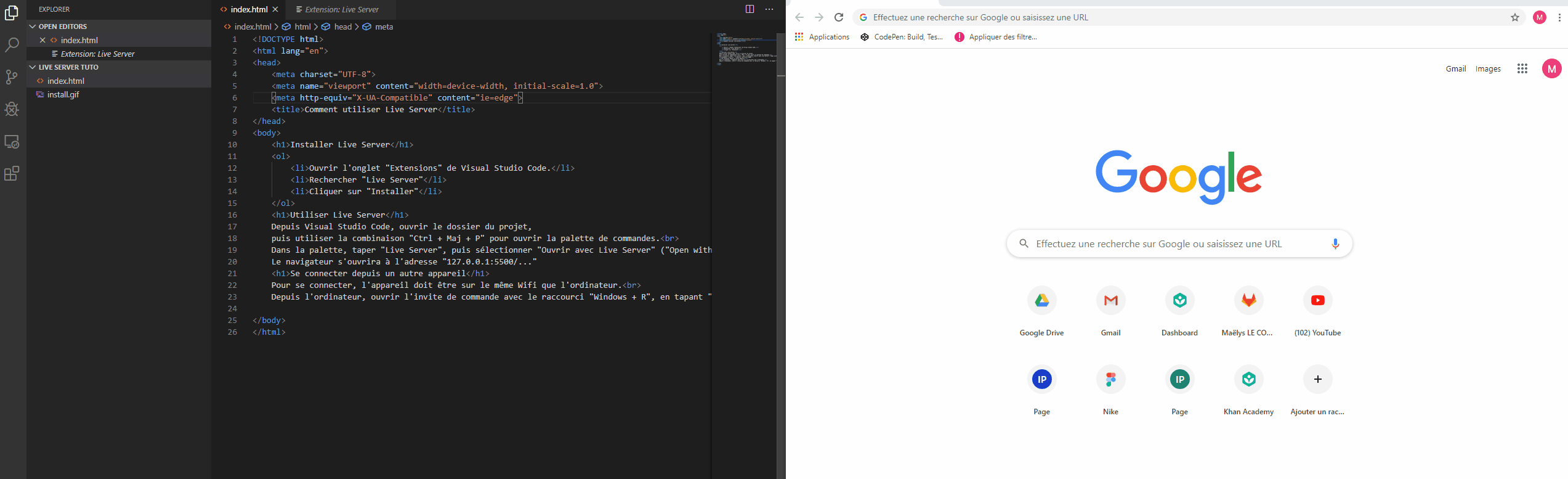Open the Explorer view in VS Code activity bar

12,12
